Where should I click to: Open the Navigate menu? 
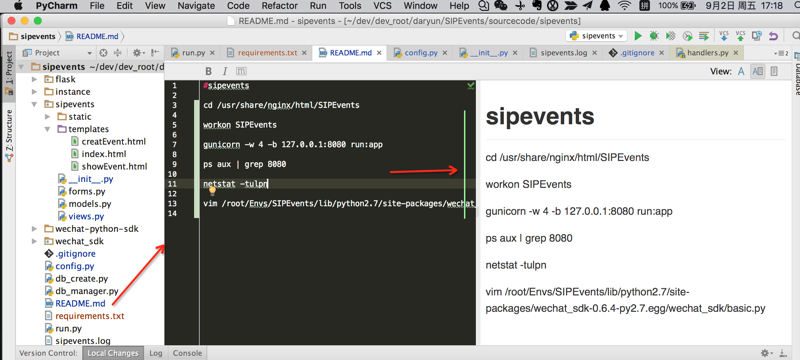click(x=196, y=6)
